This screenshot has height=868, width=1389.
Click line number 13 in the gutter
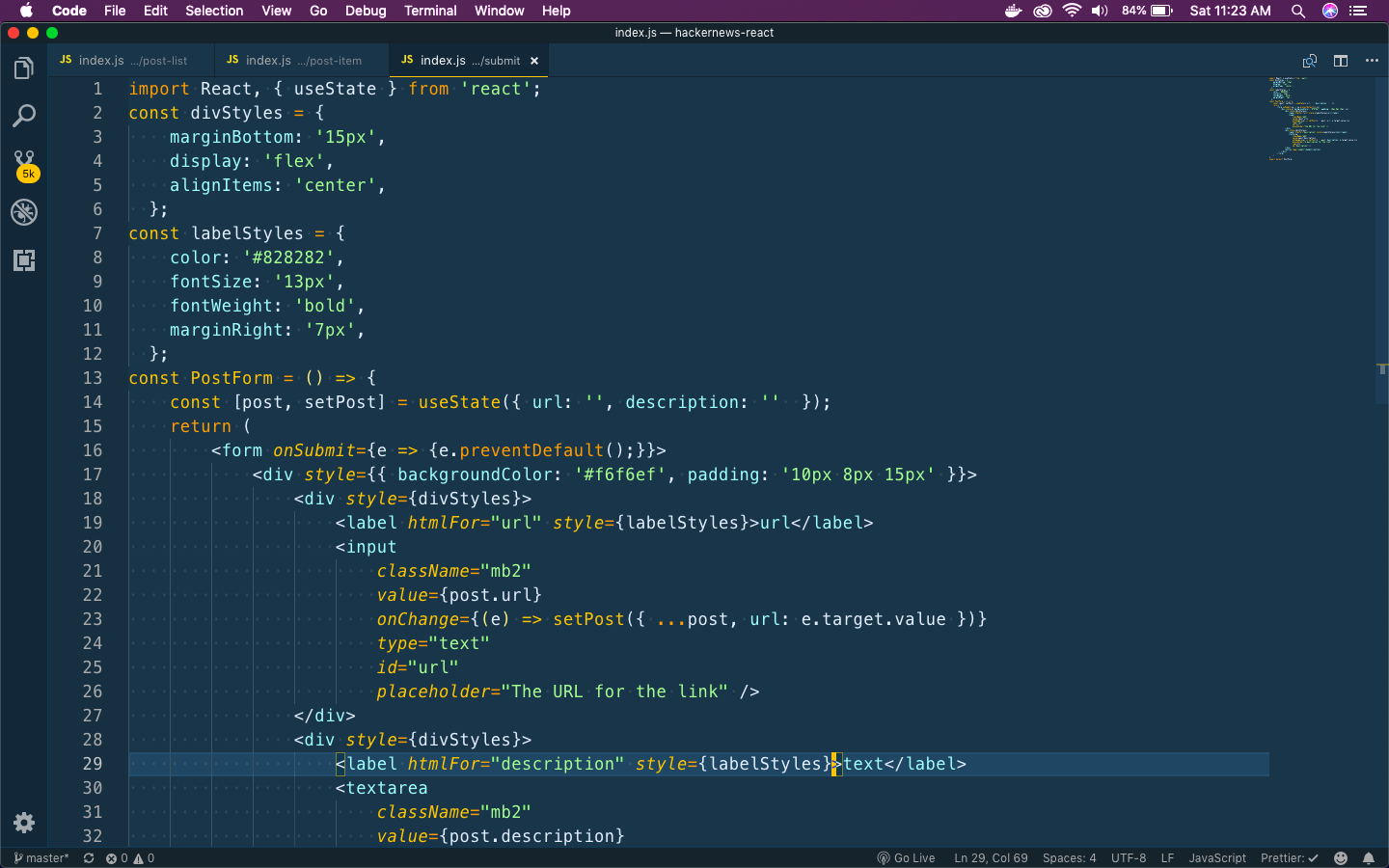coord(93,378)
